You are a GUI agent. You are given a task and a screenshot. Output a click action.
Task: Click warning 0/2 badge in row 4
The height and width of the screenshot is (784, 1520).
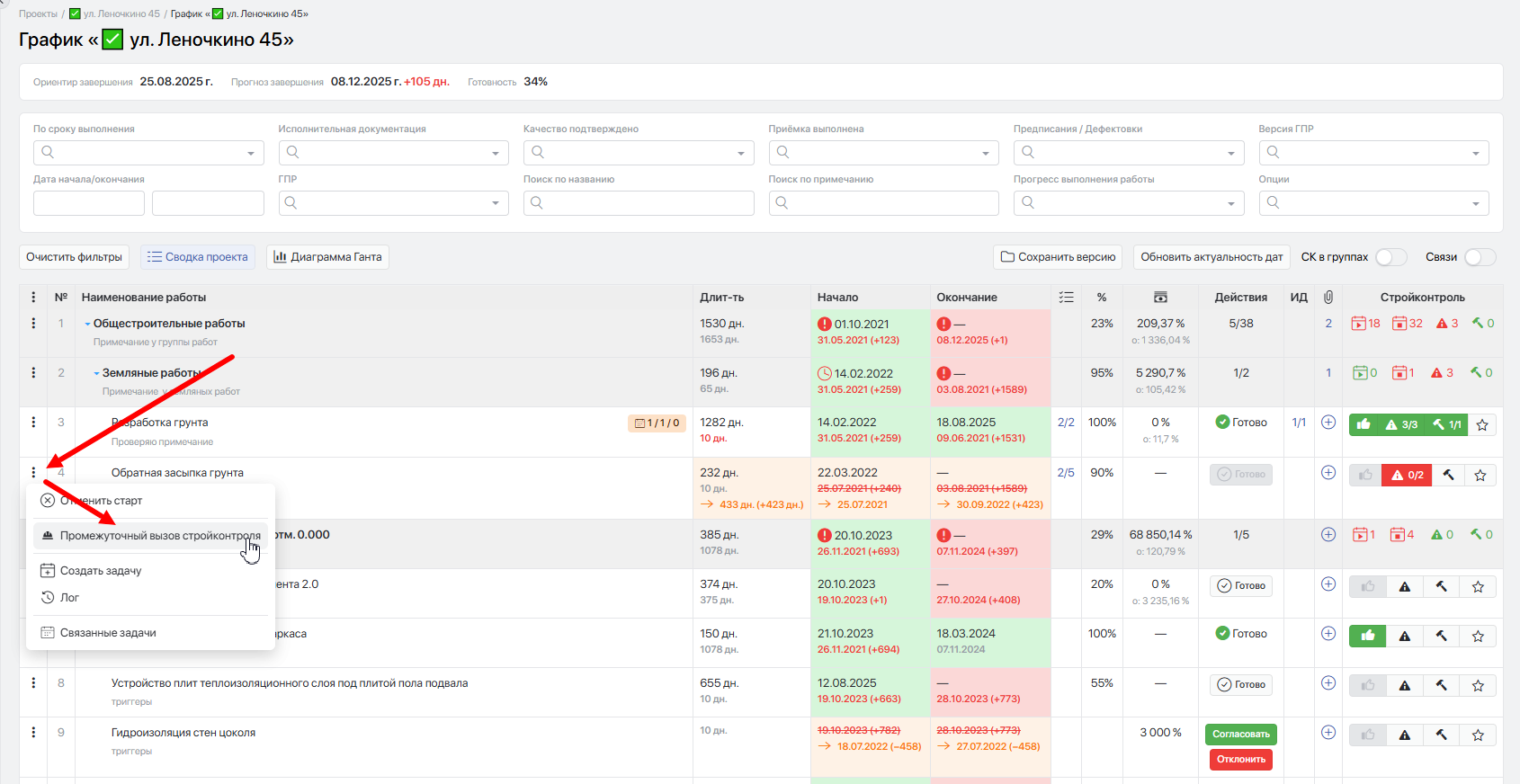1407,475
